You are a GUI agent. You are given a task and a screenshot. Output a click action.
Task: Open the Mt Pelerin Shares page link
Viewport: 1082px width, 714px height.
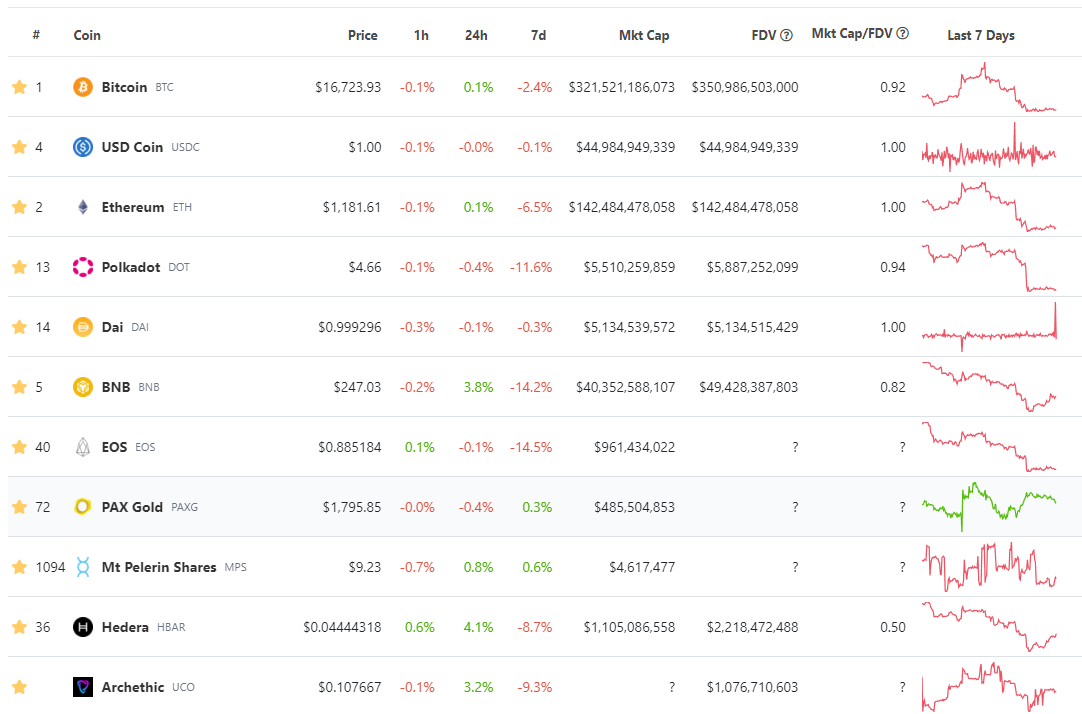point(159,567)
